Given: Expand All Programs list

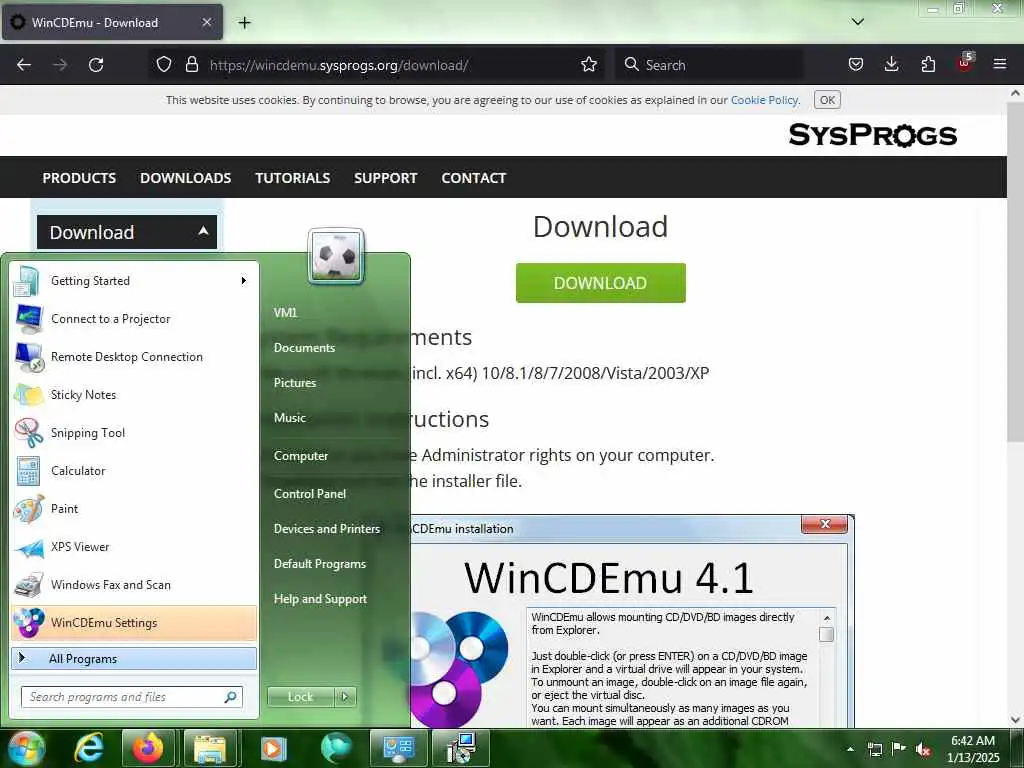Looking at the screenshot, I should click(134, 659).
